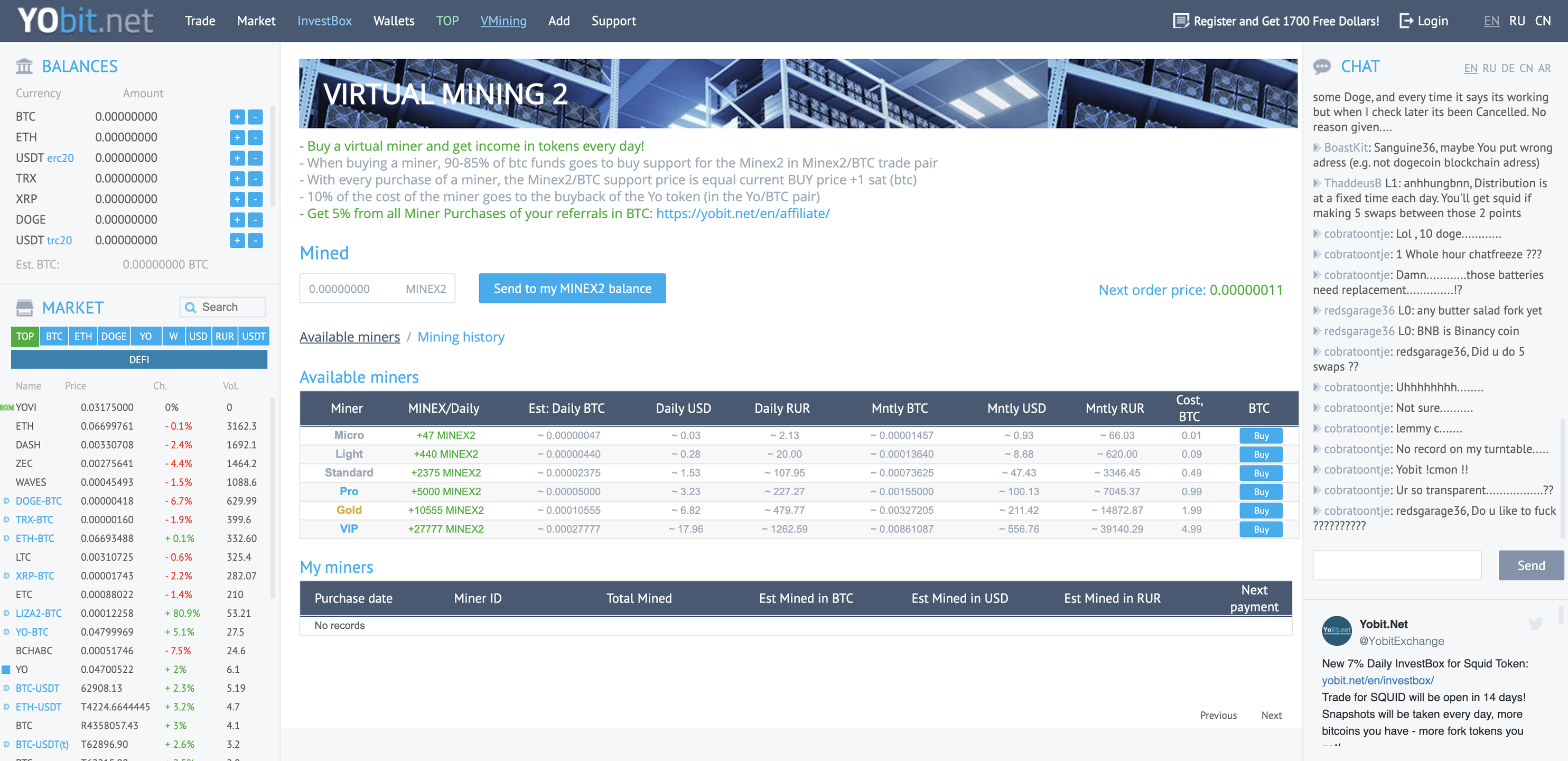Go to Next page of miners
The width and height of the screenshot is (1568, 761).
click(1271, 716)
